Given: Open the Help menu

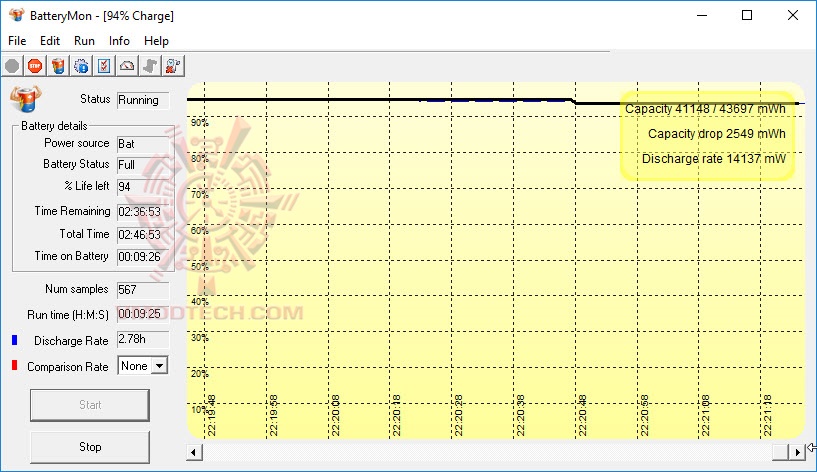Looking at the screenshot, I should [156, 41].
